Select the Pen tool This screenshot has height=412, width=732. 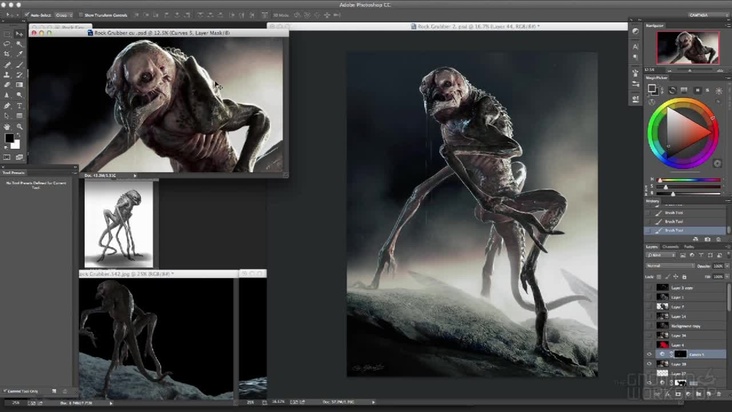click(x=7, y=106)
